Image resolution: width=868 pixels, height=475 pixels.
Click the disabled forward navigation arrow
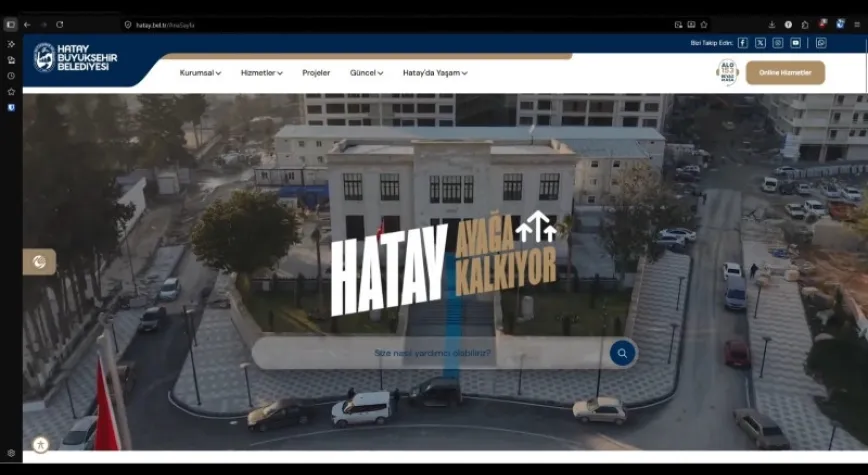pos(44,25)
